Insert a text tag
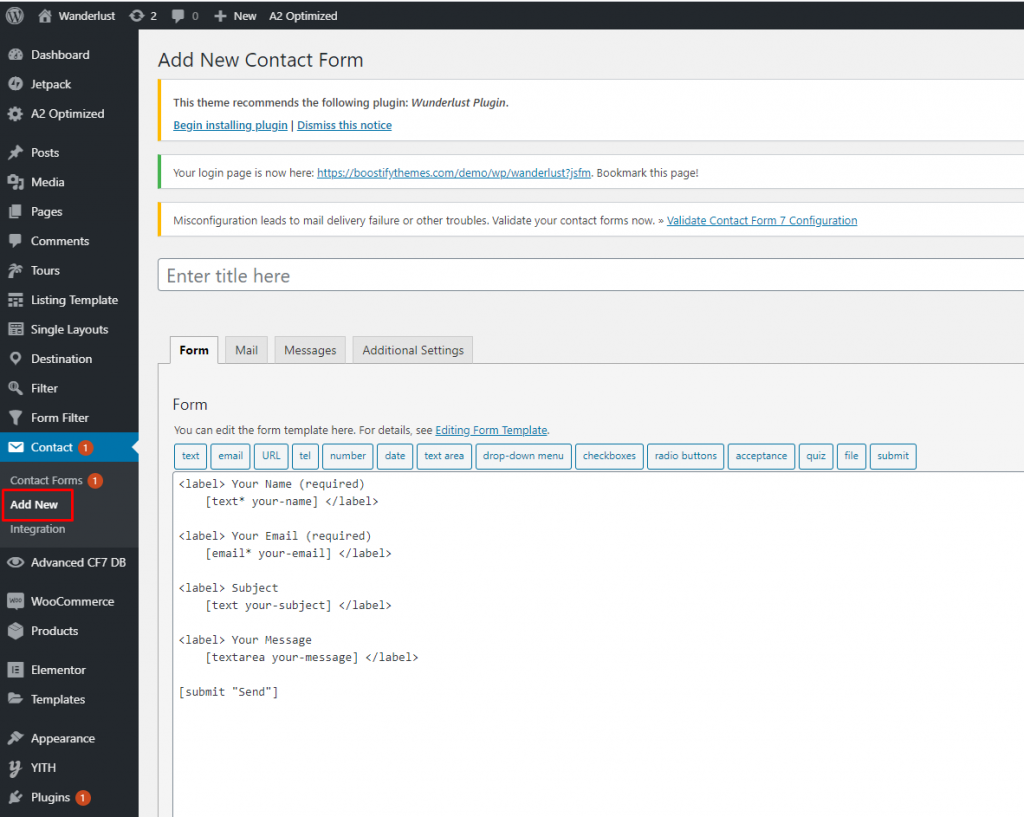This screenshot has height=817, width=1024. tap(191, 456)
